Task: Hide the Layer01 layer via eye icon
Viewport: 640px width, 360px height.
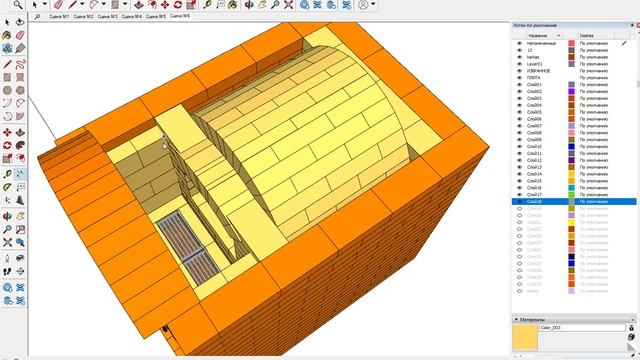Action: [x=519, y=64]
